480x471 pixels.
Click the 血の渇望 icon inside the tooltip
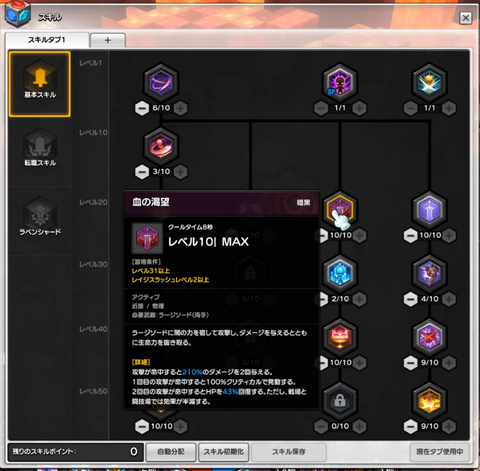pos(147,238)
